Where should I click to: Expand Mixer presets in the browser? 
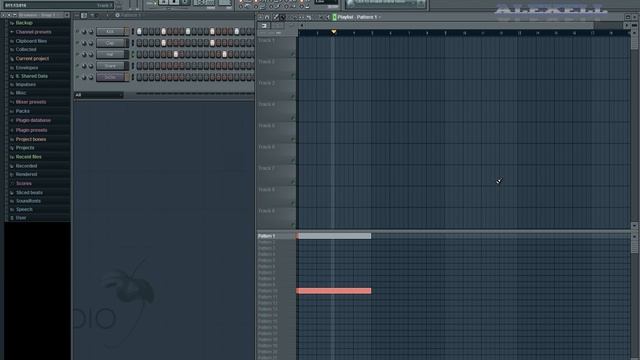coord(31,102)
